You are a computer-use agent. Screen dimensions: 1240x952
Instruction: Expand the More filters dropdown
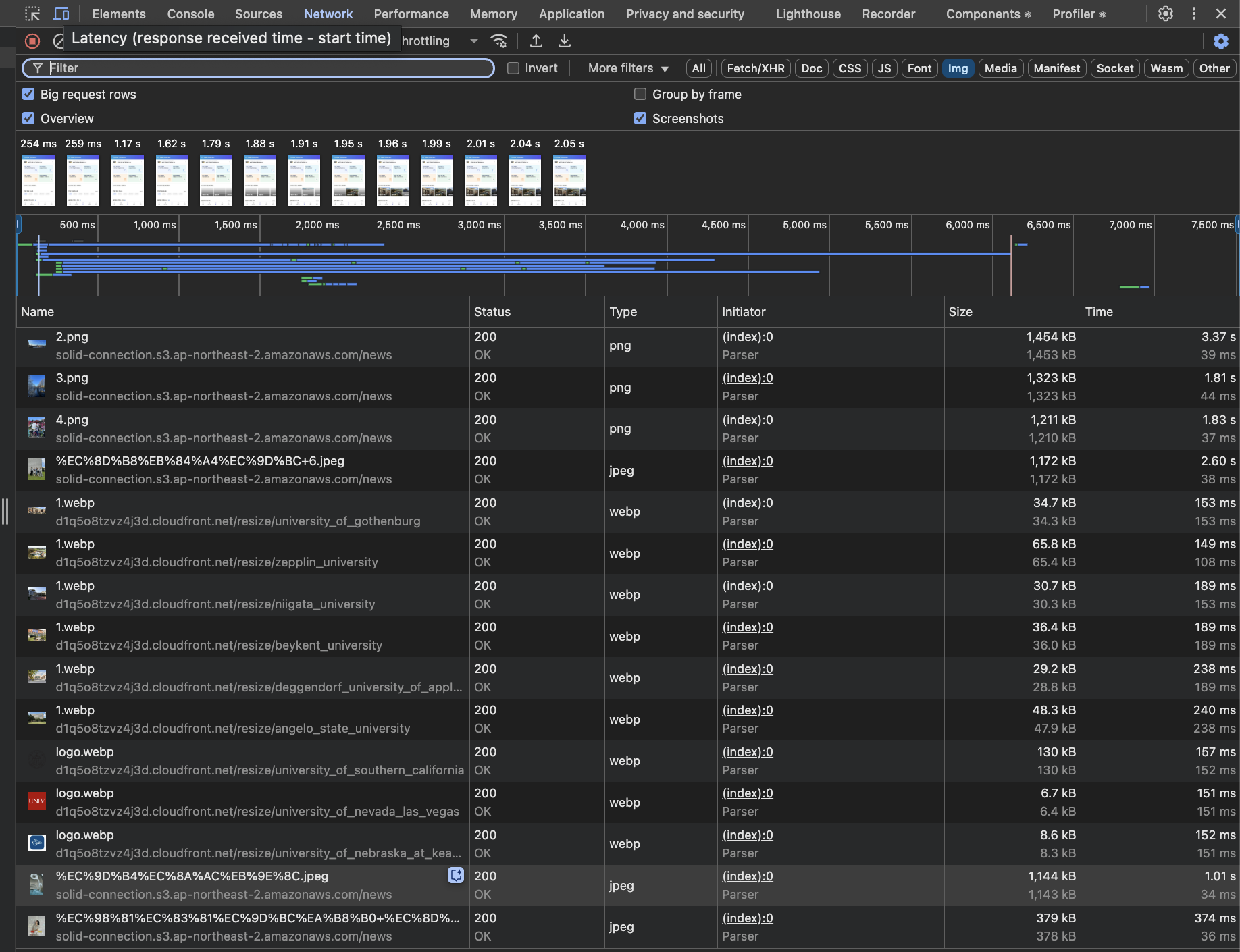tap(627, 68)
